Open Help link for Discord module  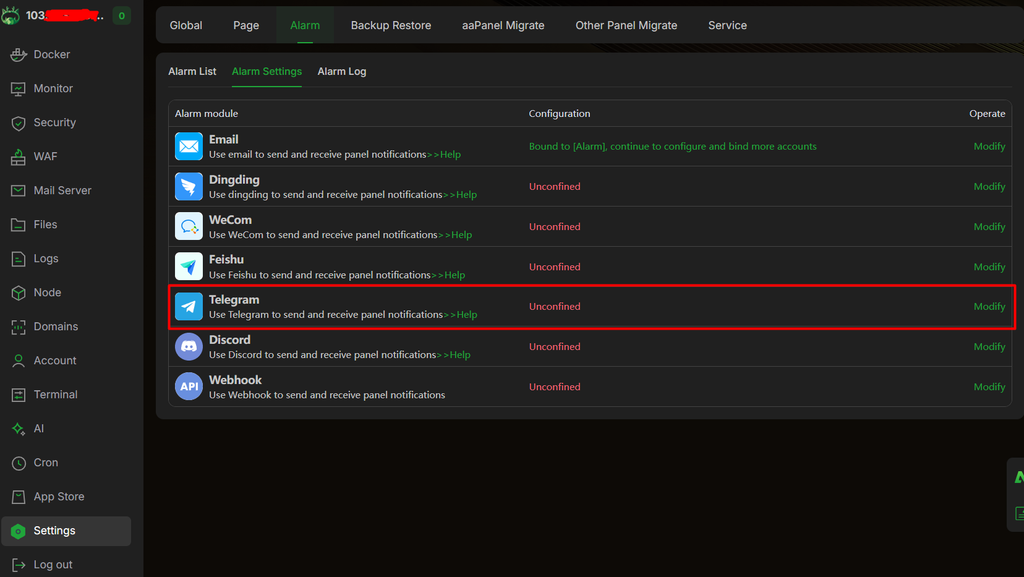coord(454,355)
